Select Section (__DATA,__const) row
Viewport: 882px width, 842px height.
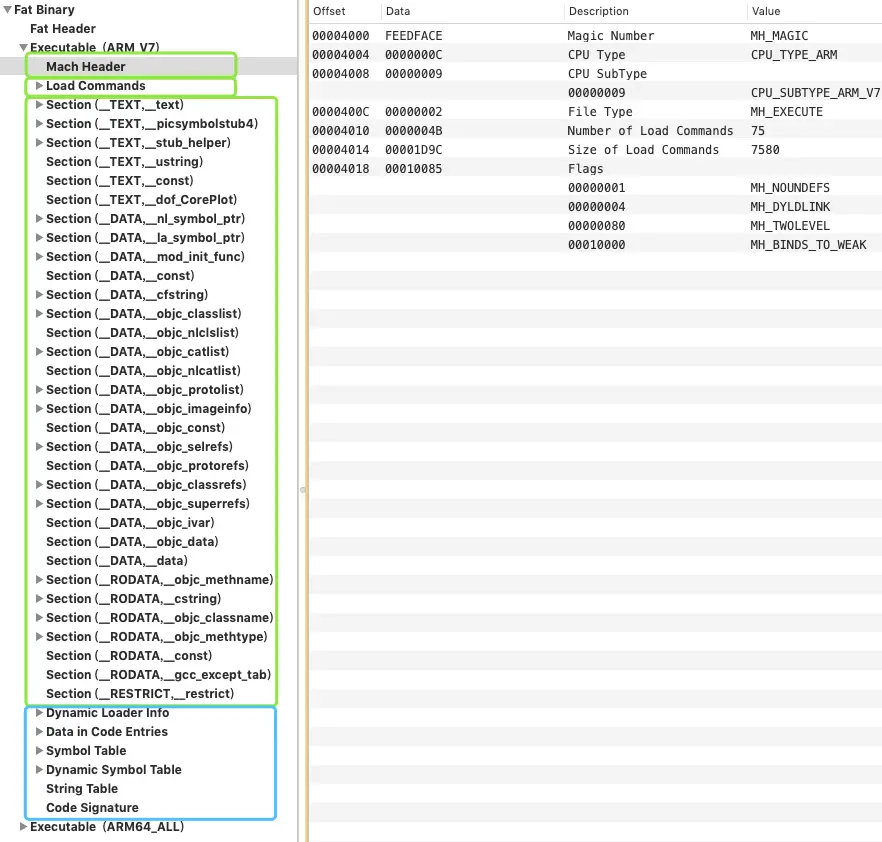pyautogui.click(x=120, y=276)
